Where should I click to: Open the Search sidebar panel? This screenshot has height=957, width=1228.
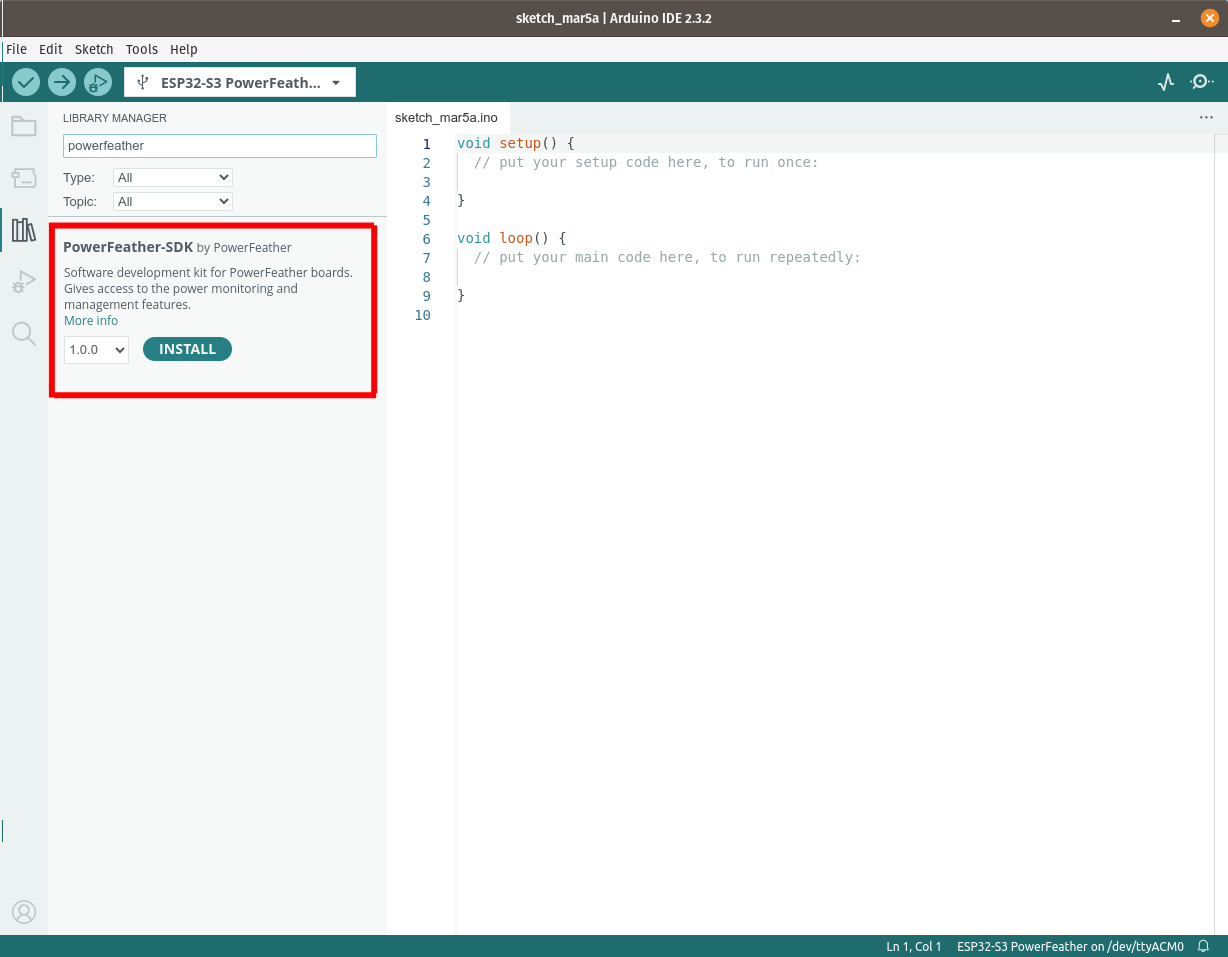pos(24,333)
